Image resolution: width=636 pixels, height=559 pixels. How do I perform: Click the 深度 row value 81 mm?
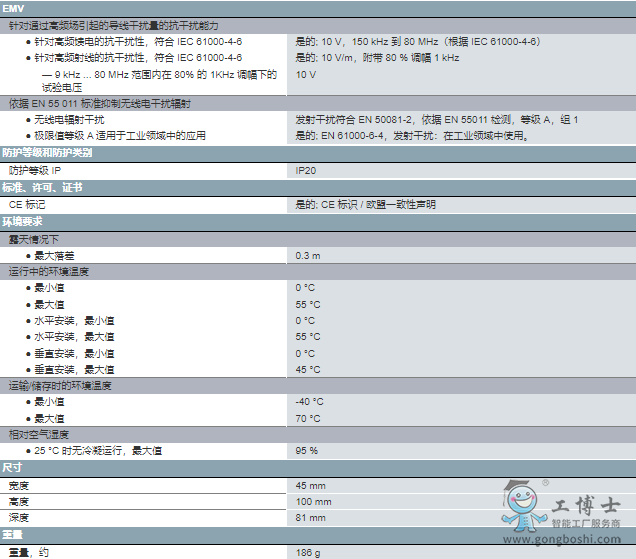click(311, 518)
